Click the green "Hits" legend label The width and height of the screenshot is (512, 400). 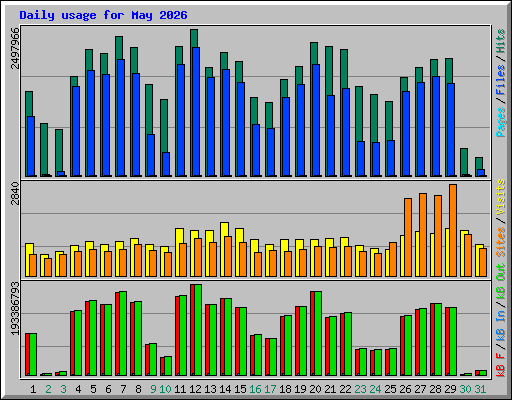(501, 41)
